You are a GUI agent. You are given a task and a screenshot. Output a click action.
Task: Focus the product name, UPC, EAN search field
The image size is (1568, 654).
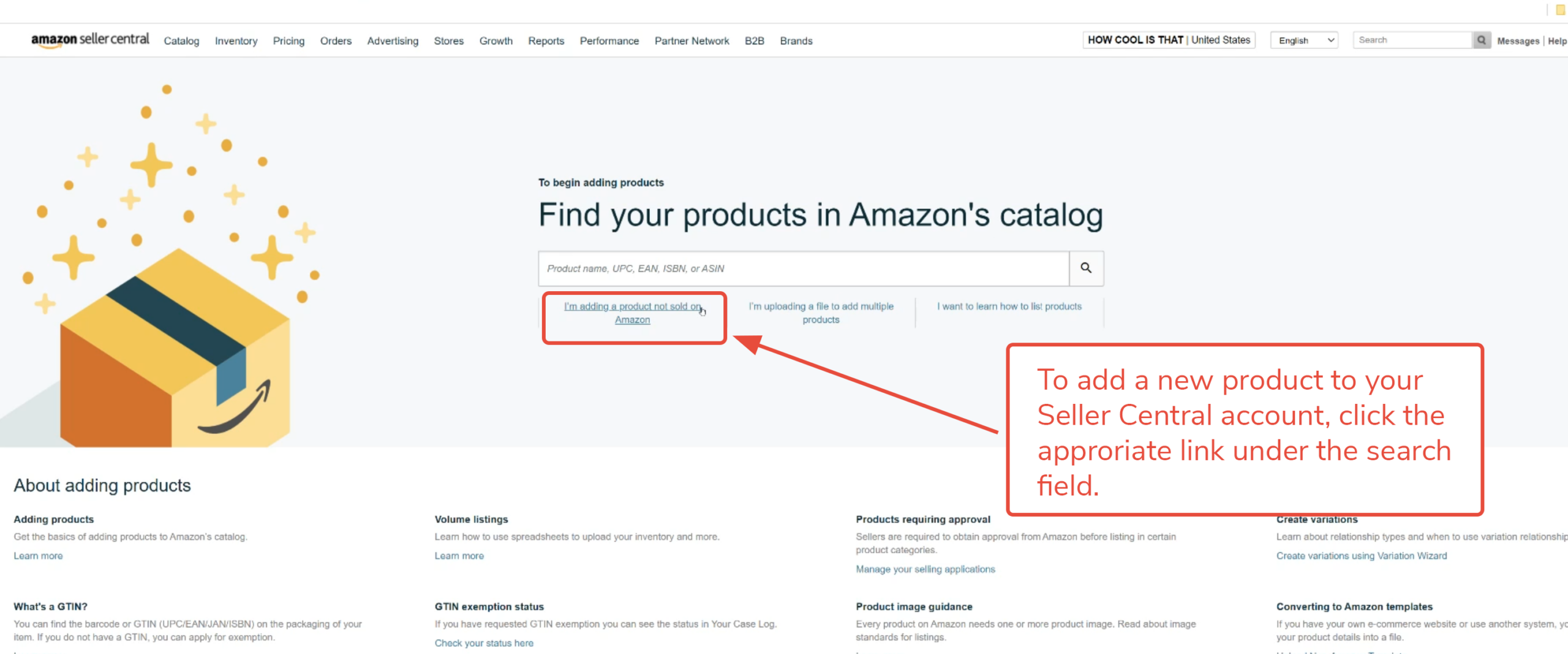click(x=803, y=268)
